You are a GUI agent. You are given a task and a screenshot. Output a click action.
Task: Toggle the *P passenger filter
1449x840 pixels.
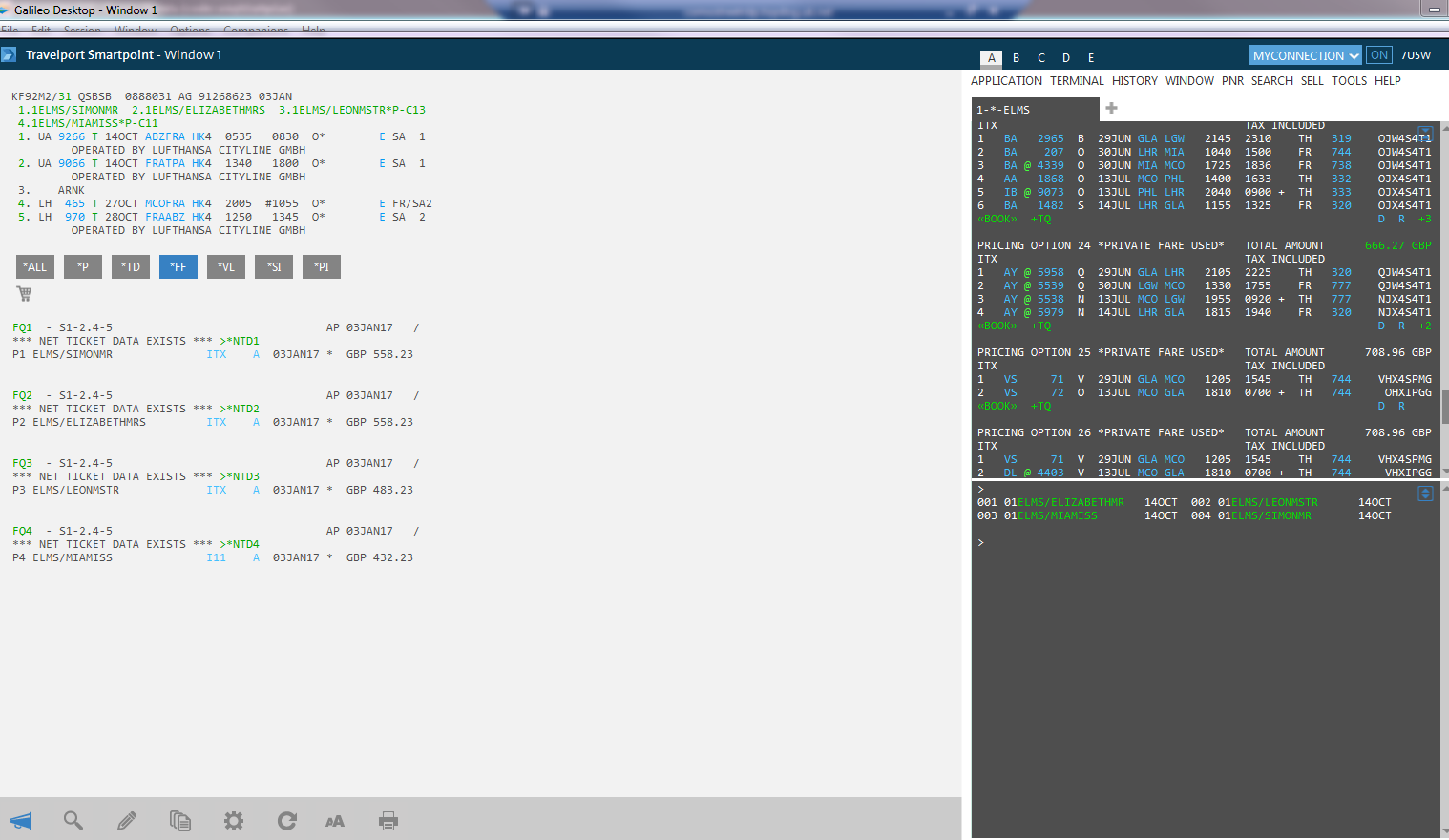tap(83, 266)
